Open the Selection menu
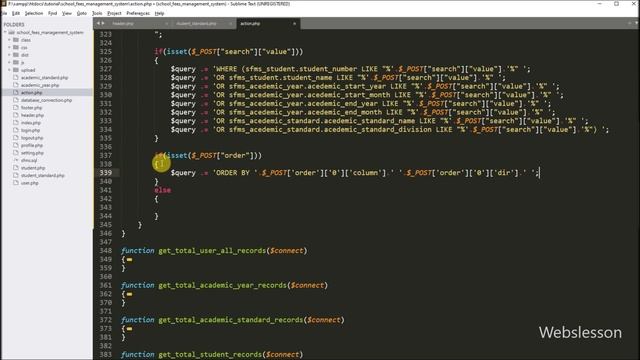 tap(34, 13)
